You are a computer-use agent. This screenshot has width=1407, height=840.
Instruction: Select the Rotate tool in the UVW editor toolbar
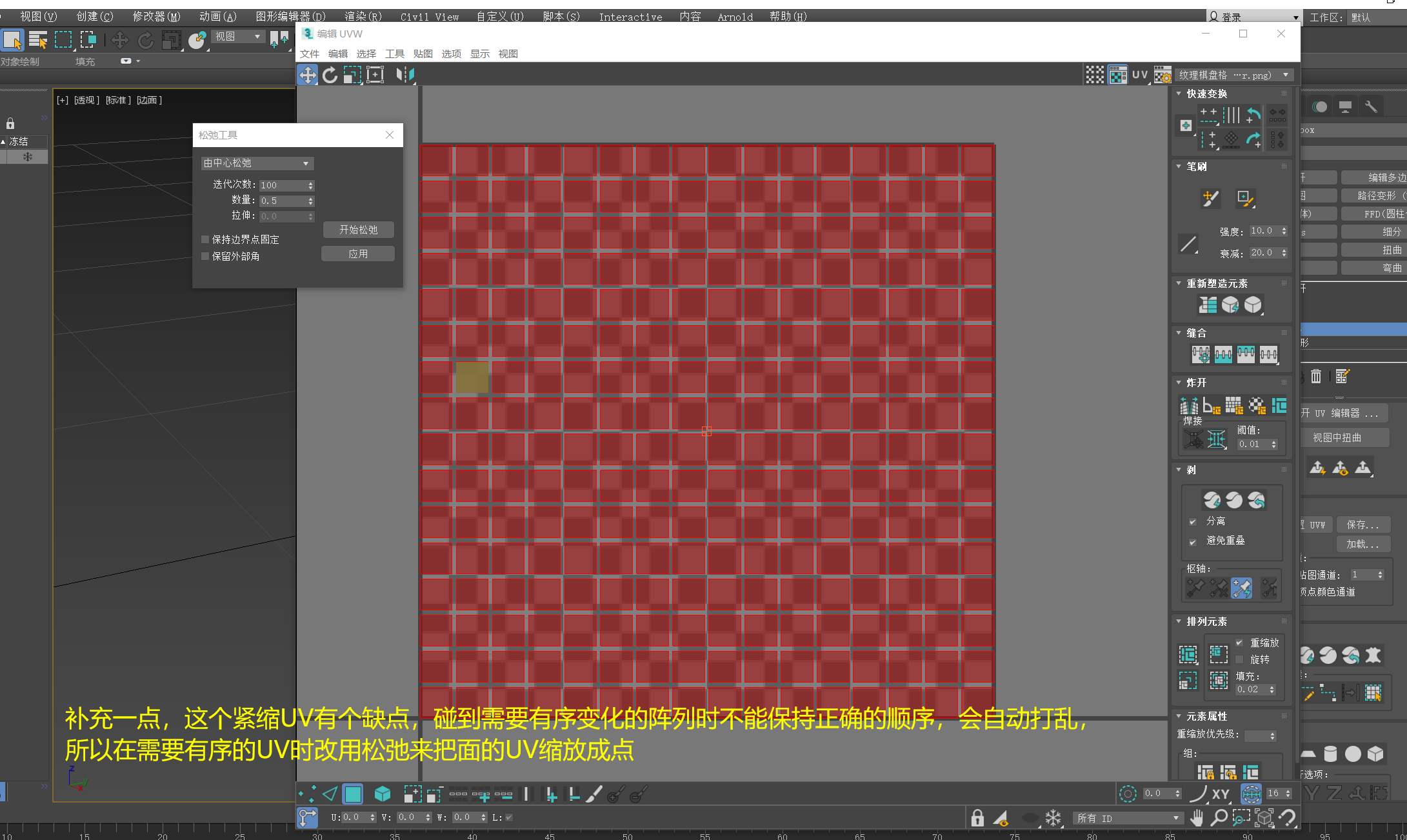coord(330,75)
